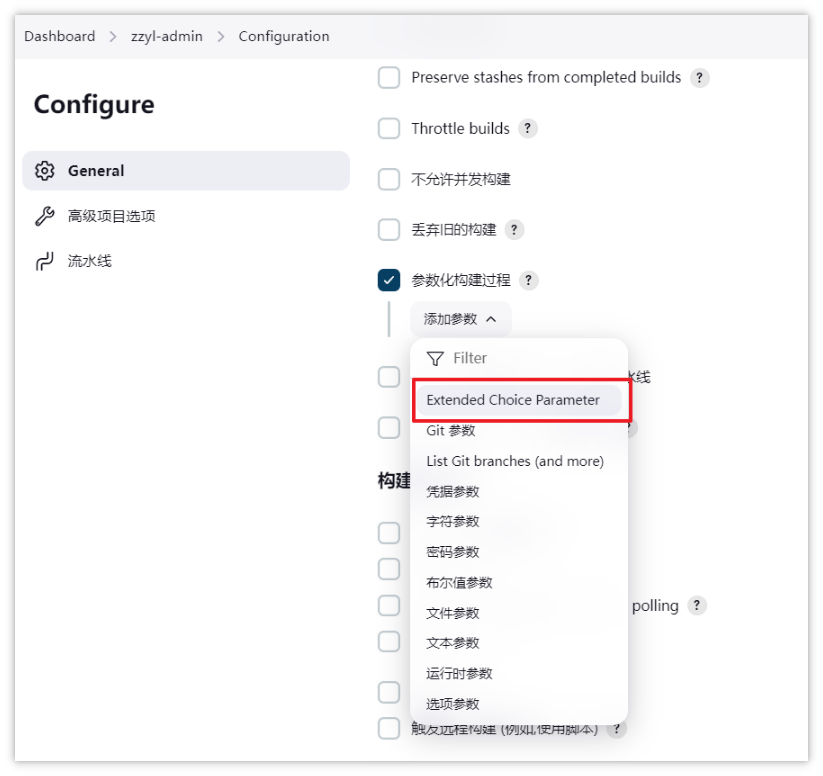
Task: Click the wrench icon for 高级项目选项
Action: coord(45,216)
